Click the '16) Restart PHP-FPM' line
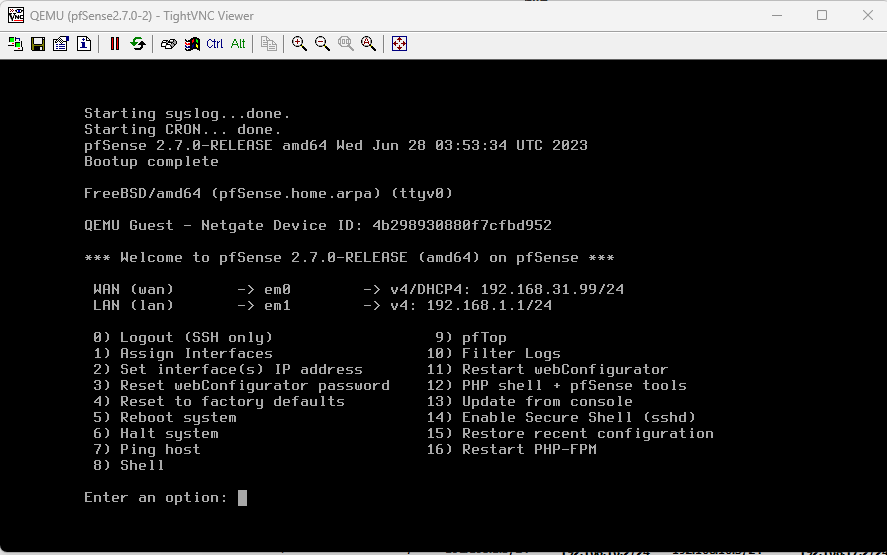887x555 pixels. [x=511, y=449]
